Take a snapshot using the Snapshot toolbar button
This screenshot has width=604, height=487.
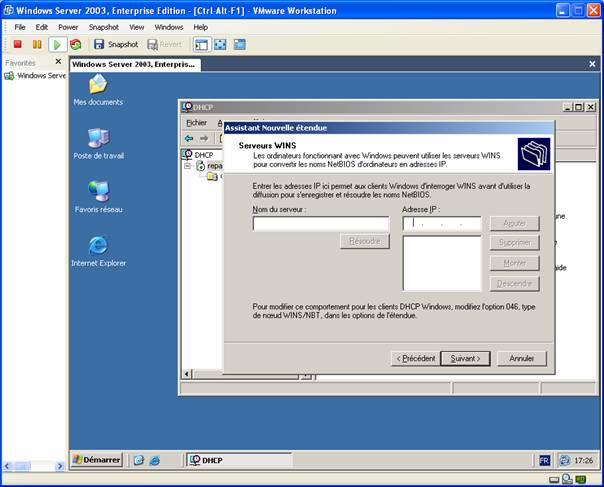[116, 44]
